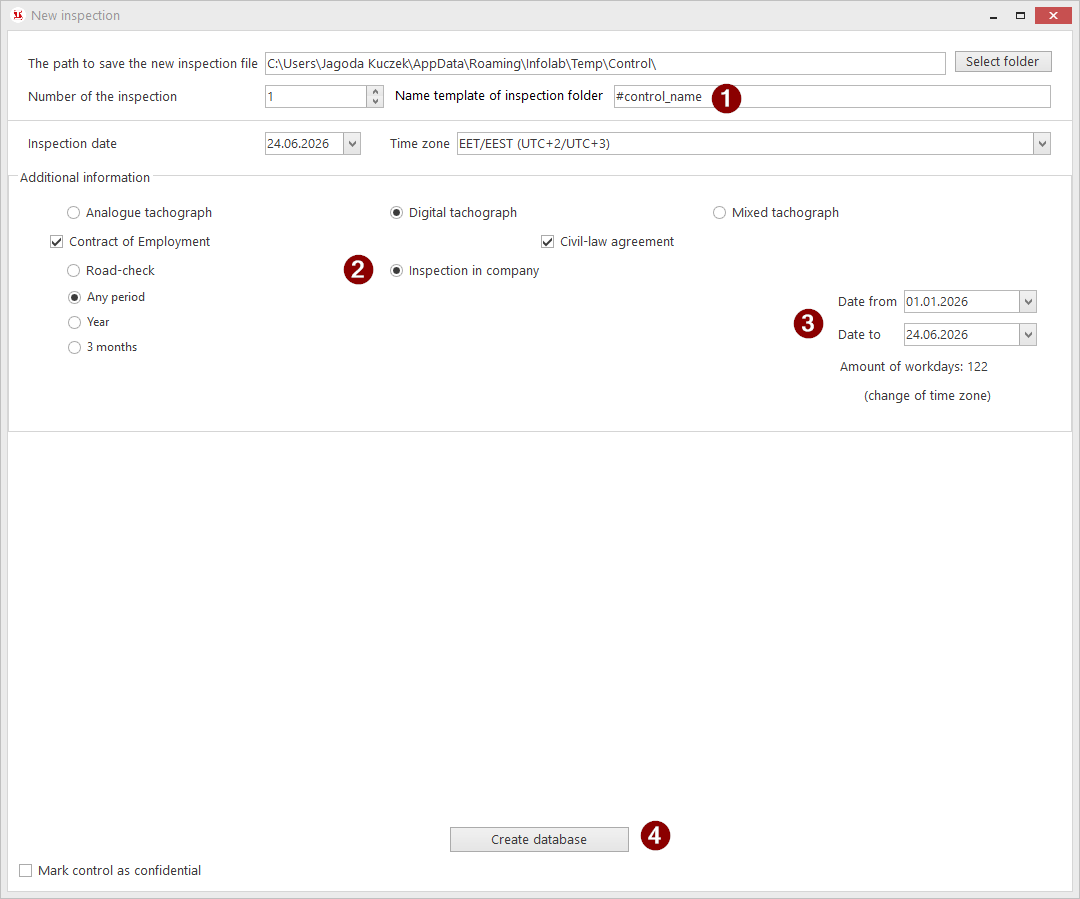This screenshot has width=1080, height=899.
Task: Click the application icon in title bar
Action: [18, 15]
